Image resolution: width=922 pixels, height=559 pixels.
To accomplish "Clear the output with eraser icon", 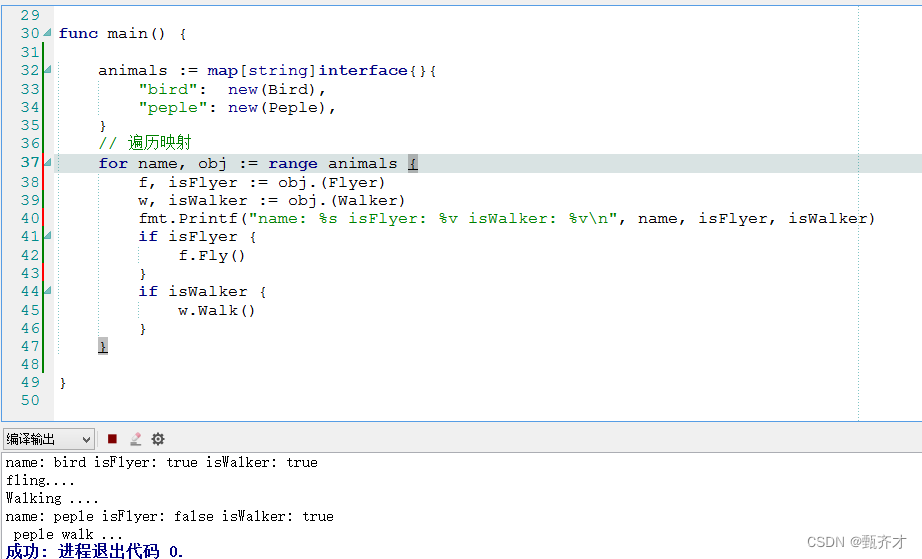I will pos(135,439).
